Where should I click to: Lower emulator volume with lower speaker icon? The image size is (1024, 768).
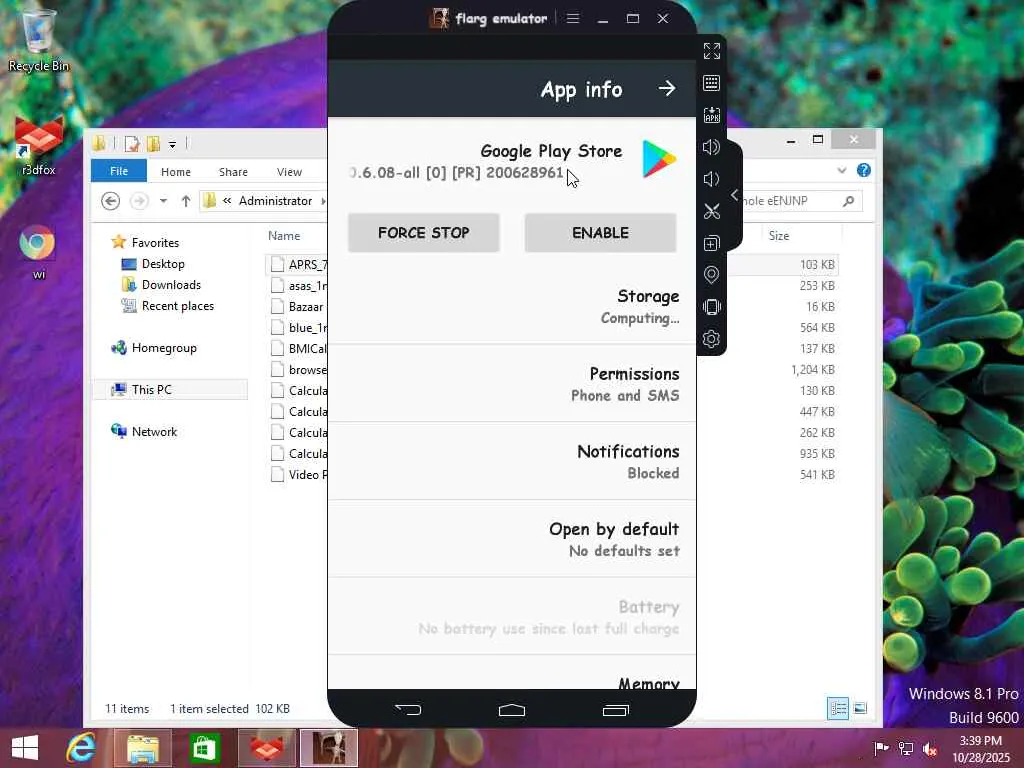tap(711, 179)
